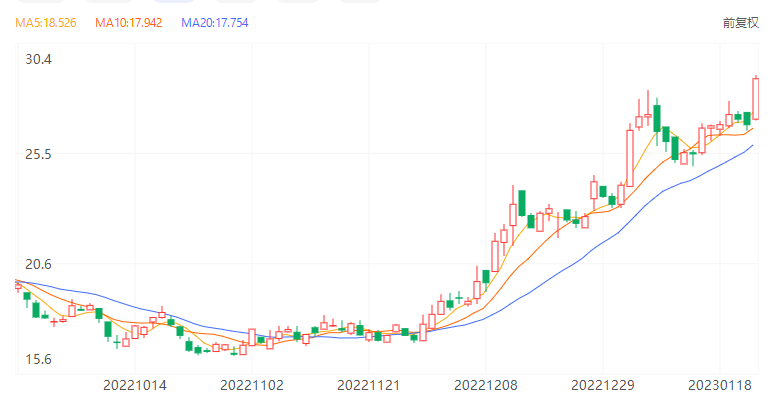772x406 pixels.
Task: Click the 25.5 price axis label
Action: pos(38,155)
